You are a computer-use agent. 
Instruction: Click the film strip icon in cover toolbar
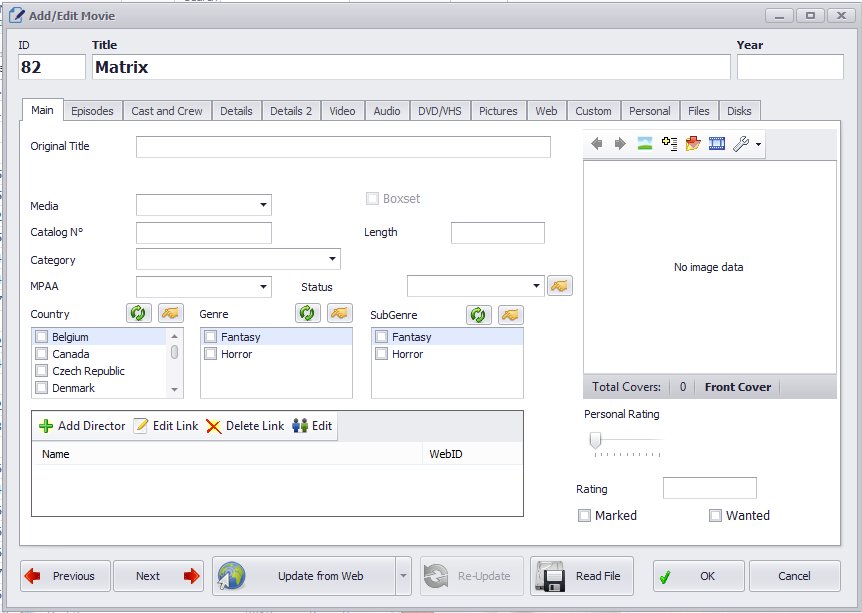pos(716,144)
